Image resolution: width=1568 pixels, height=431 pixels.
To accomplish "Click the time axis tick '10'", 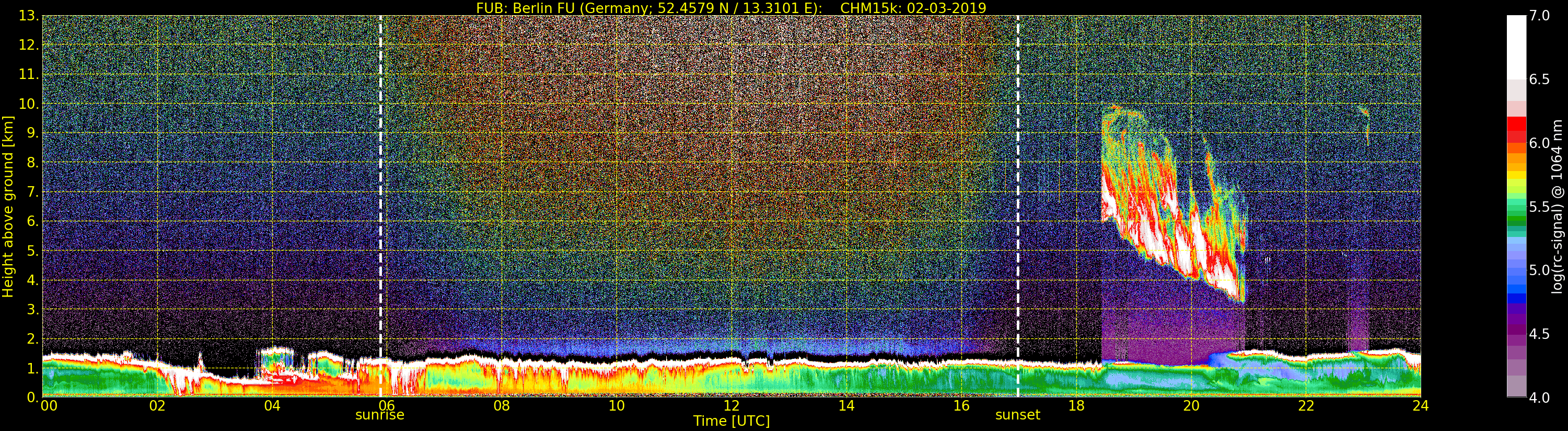I will tap(617, 405).
